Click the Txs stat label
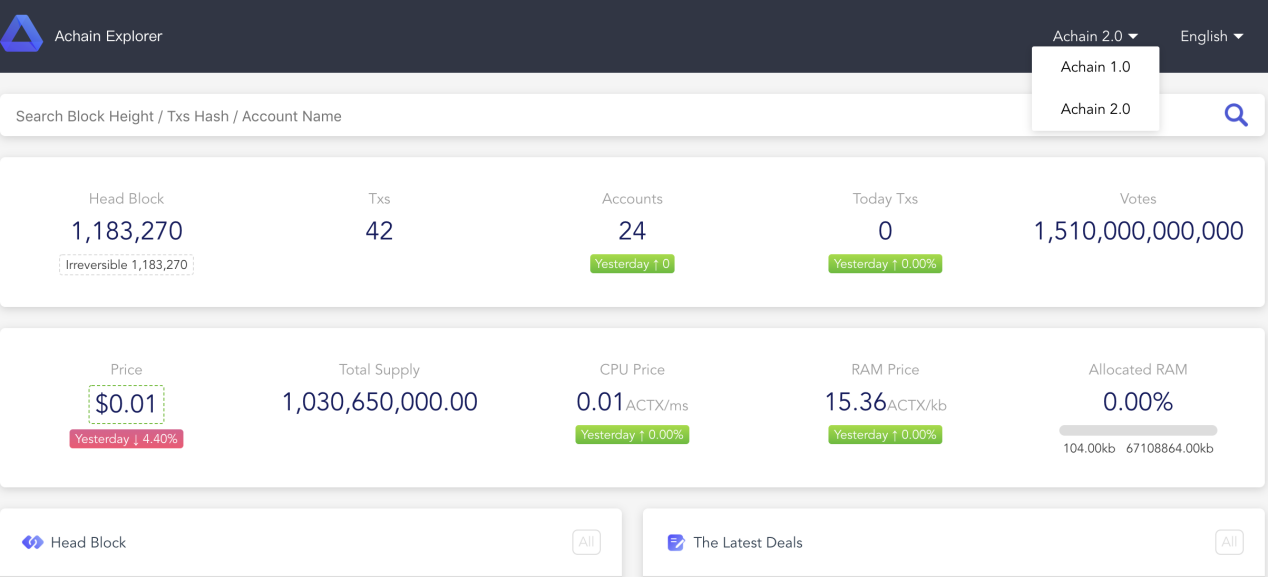The height and width of the screenshot is (577, 1268). point(379,199)
